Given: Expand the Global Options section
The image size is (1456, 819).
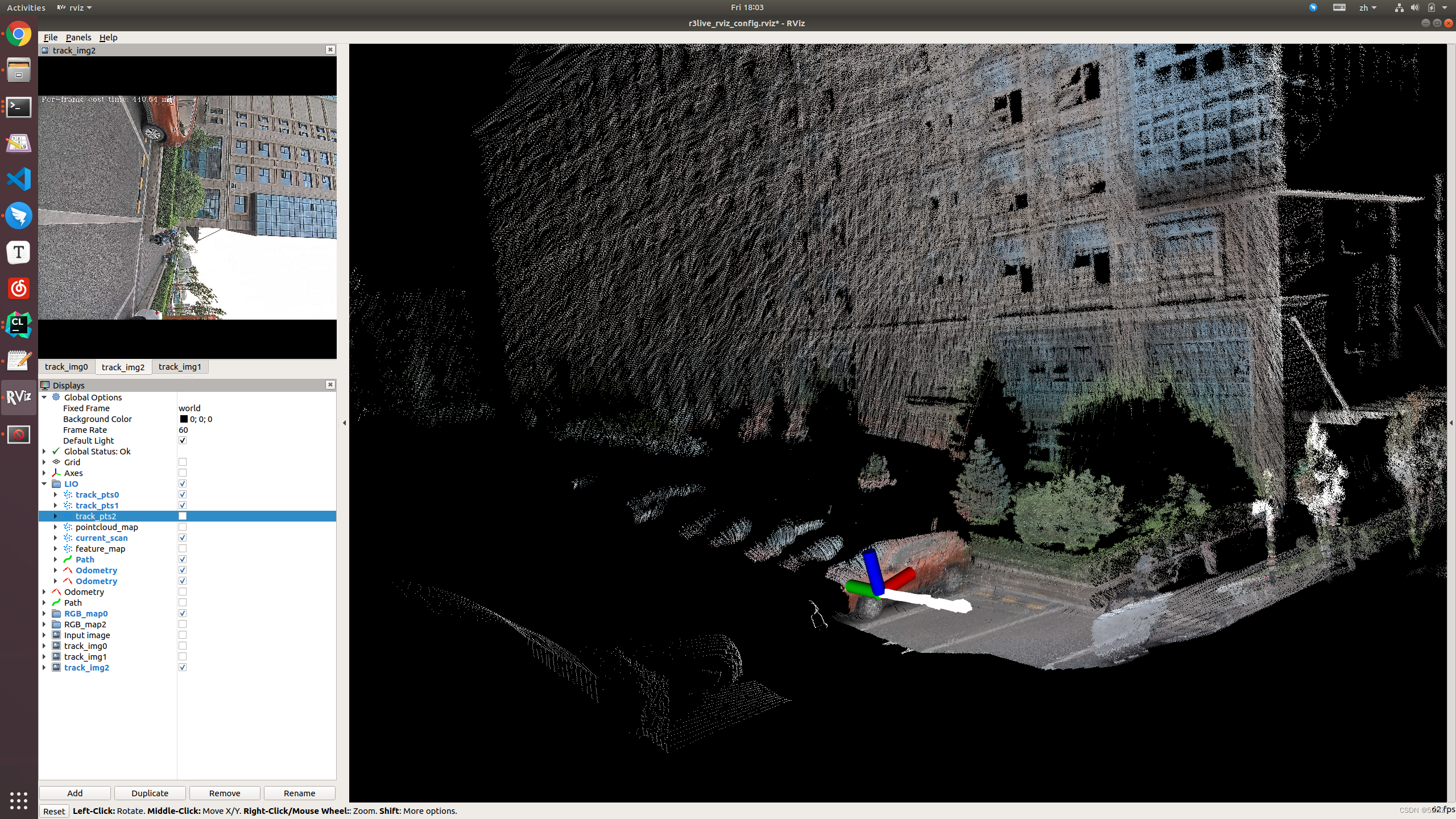Looking at the screenshot, I should point(45,397).
